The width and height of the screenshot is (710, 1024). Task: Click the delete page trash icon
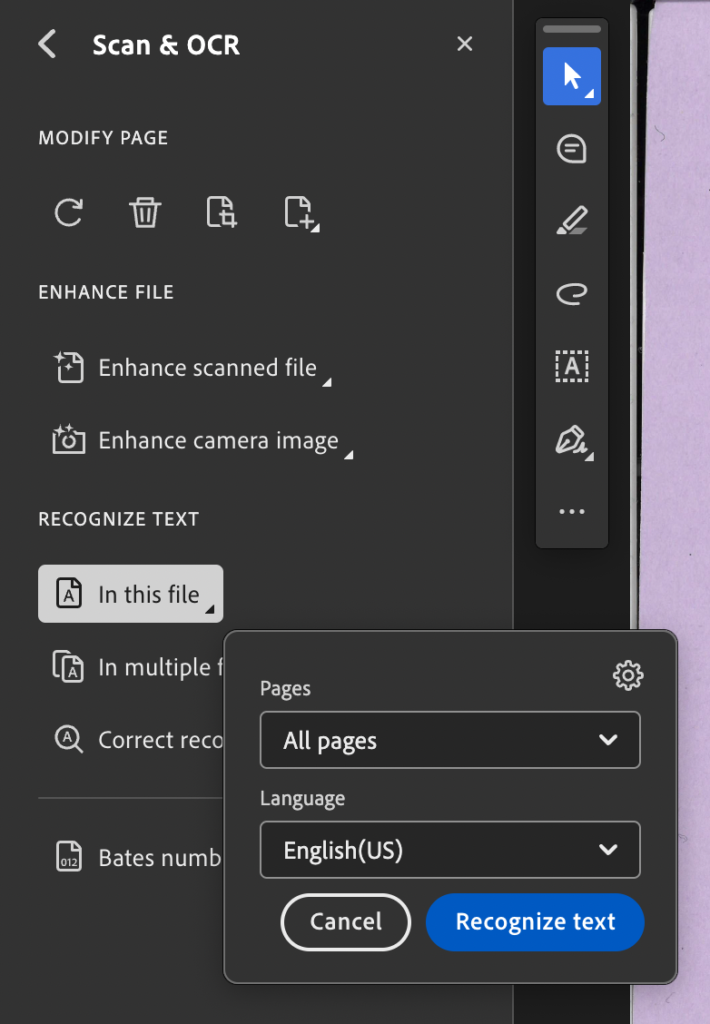145,212
